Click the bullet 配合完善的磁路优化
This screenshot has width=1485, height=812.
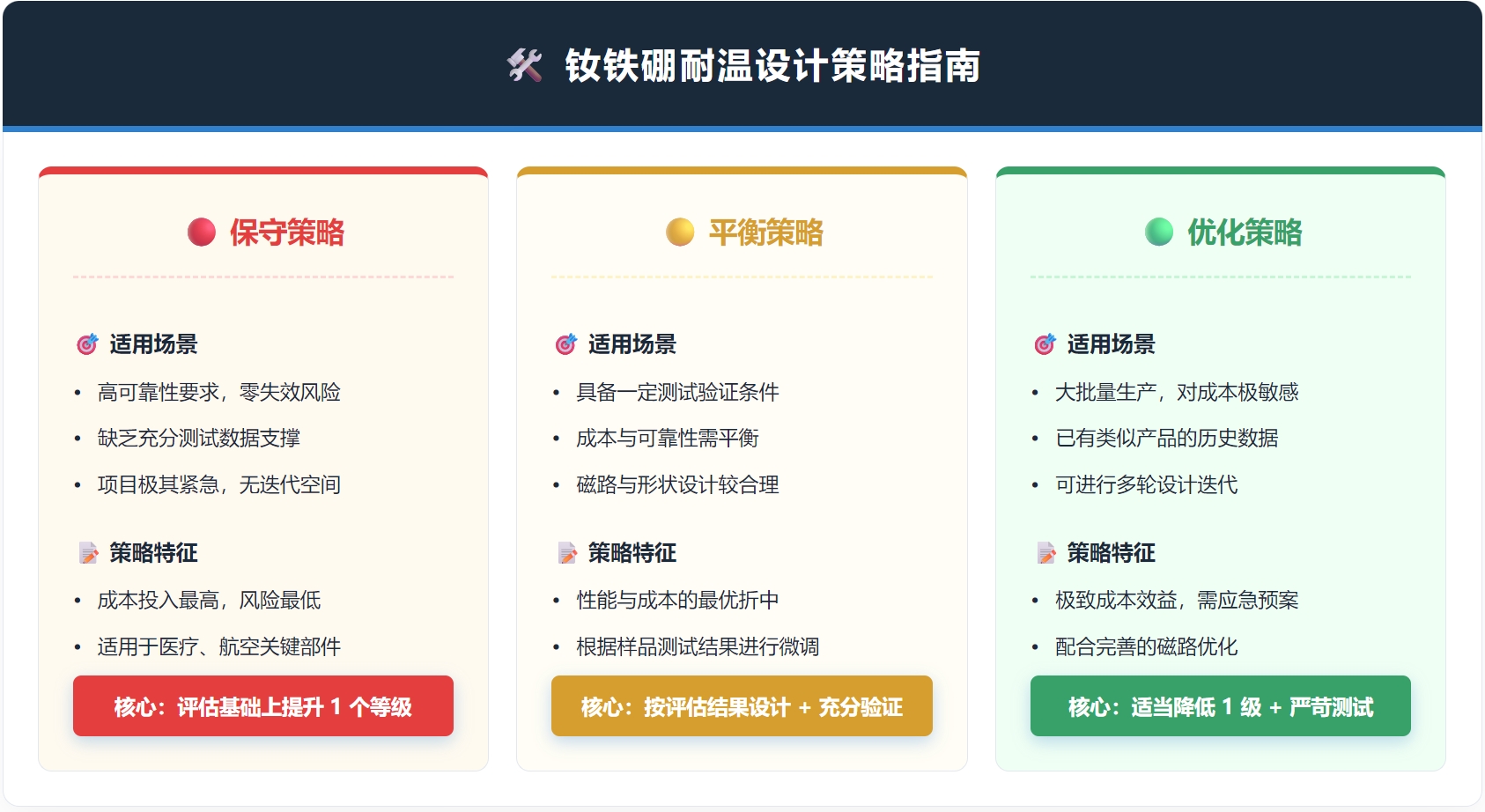1146,646
